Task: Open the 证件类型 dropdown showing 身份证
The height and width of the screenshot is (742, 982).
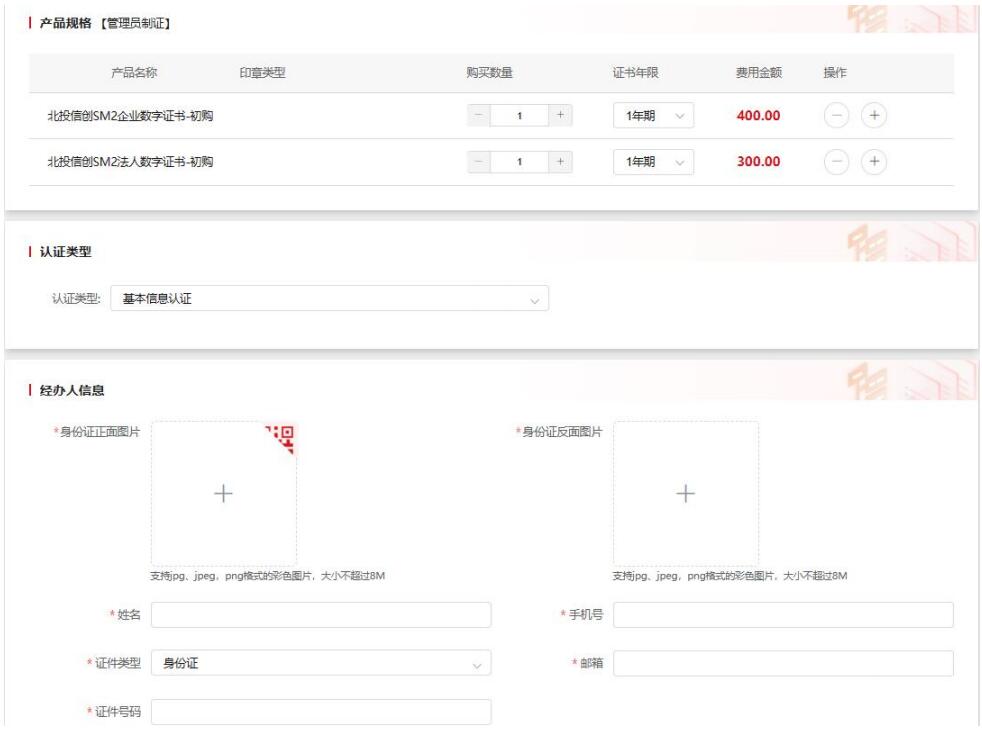Action: click(321, 664)
